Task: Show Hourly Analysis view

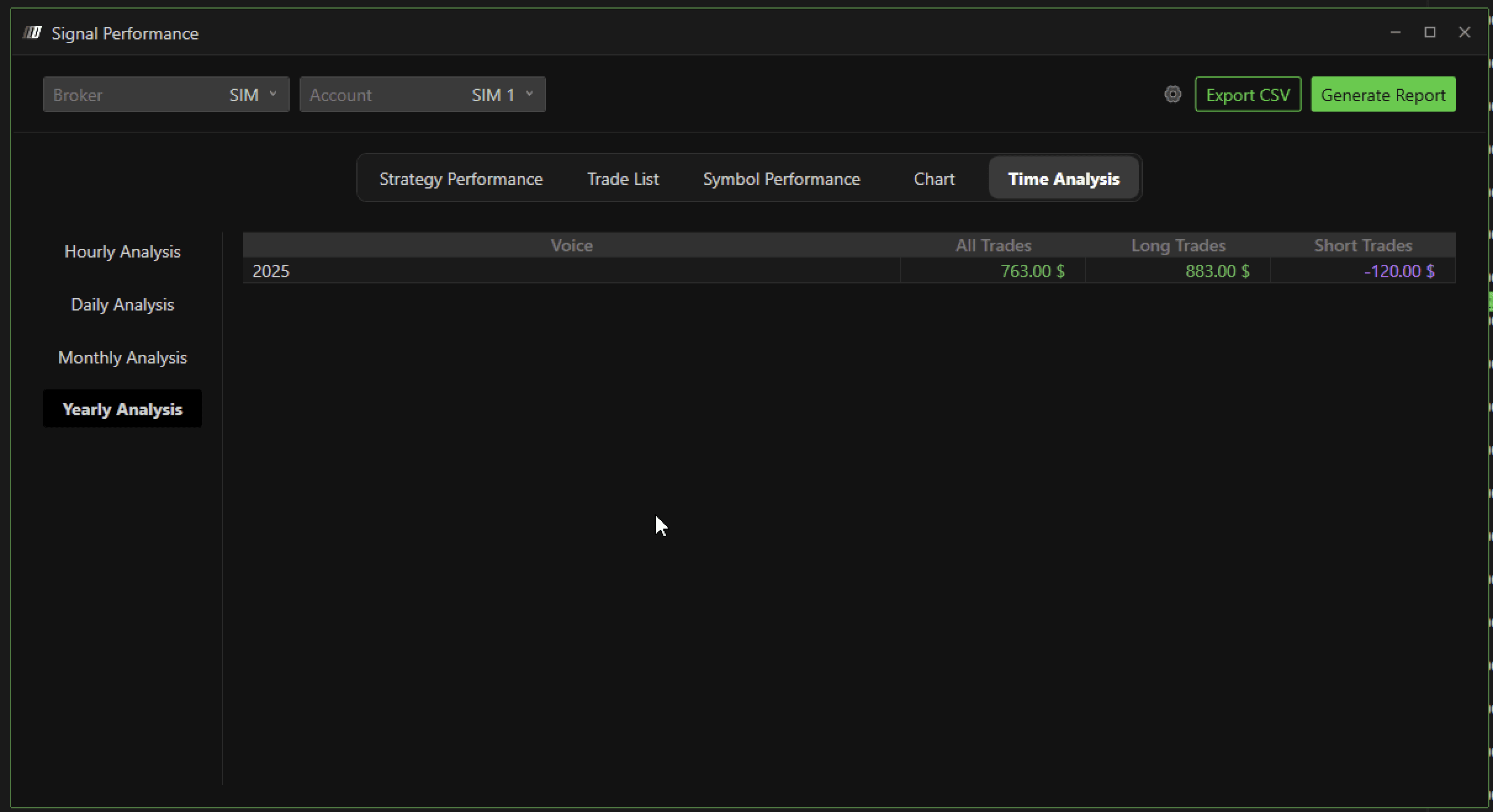Action: click(x=122, y=251)
